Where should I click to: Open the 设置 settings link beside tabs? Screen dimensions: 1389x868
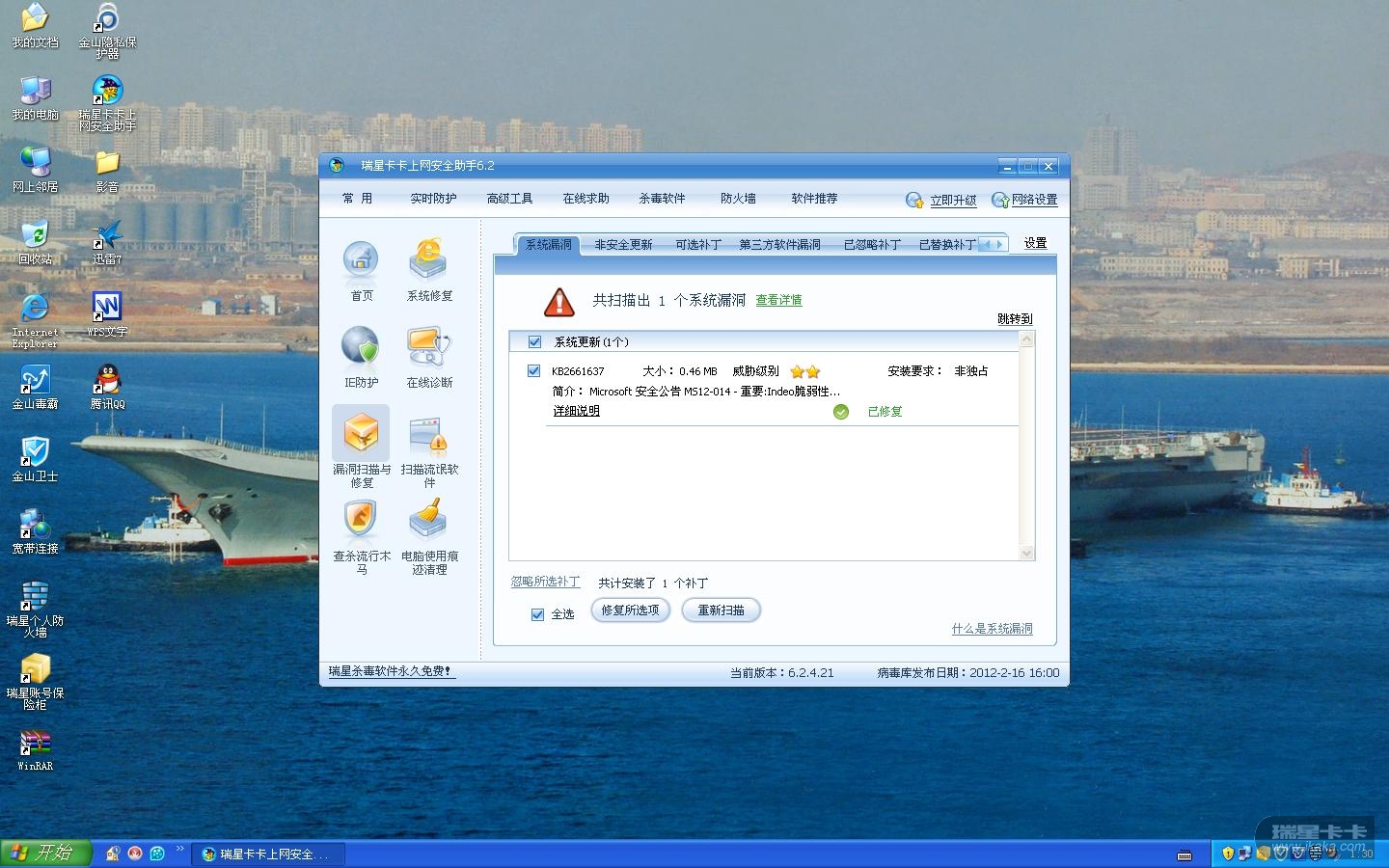tap(1035, 243)
